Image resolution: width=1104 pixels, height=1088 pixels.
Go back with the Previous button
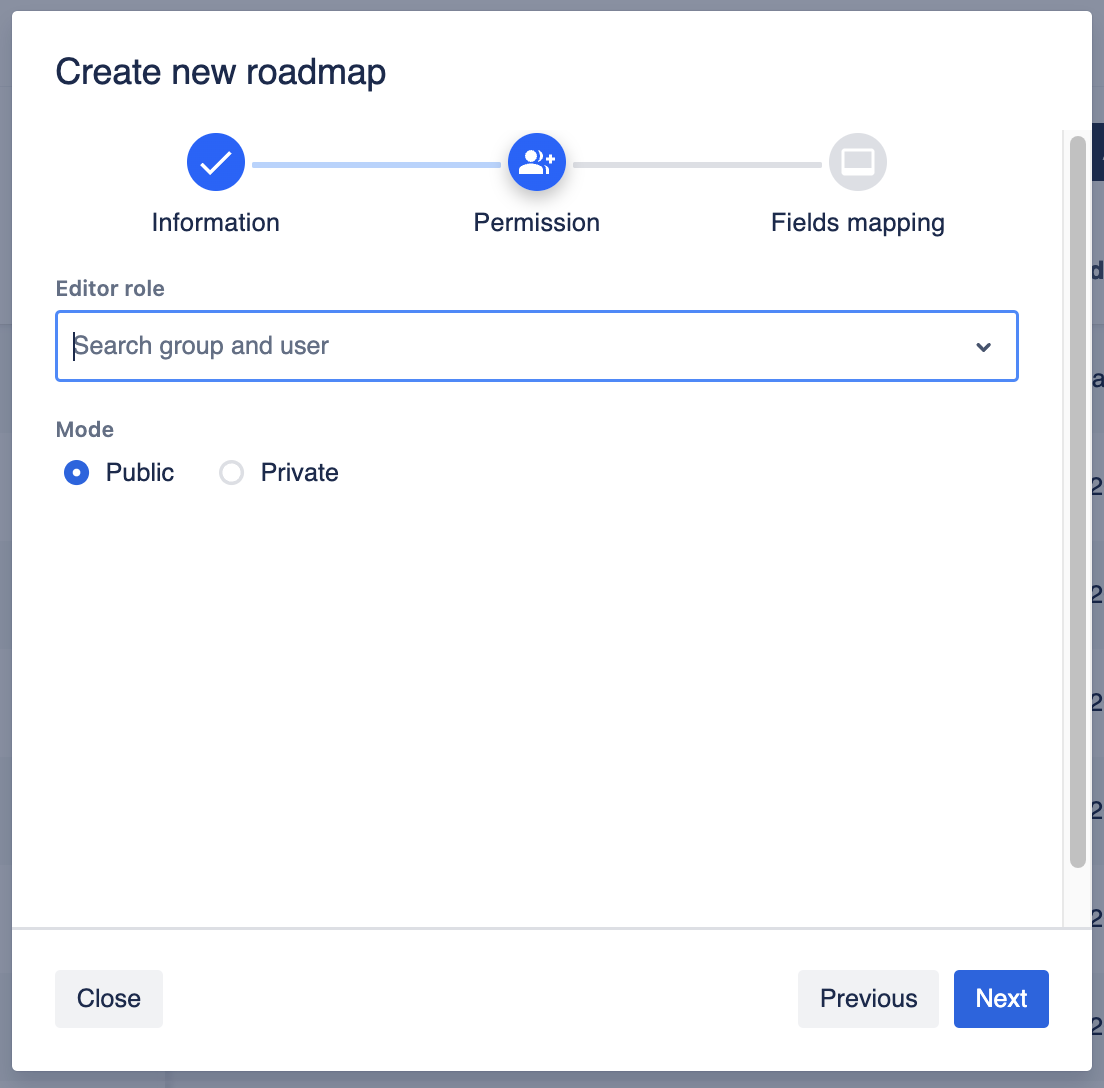[x=868, y=999]
